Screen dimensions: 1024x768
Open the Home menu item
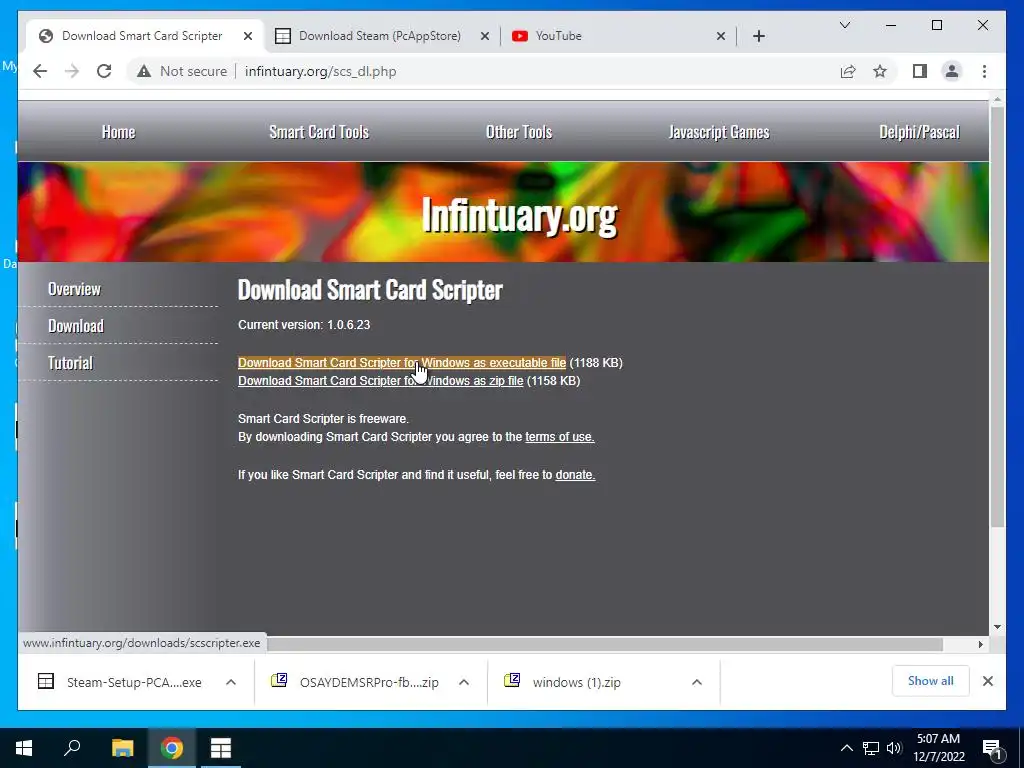pyautogui.click(x=118, y=132)
